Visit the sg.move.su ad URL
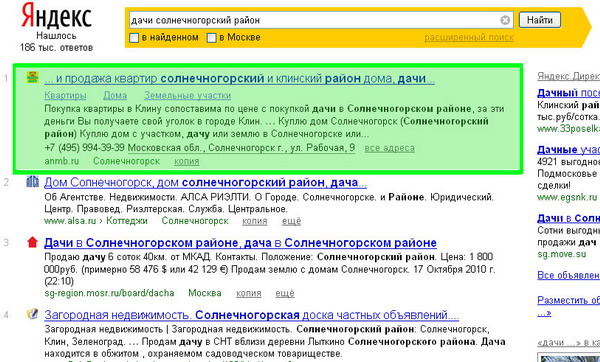Screen dimensions: 600x362 pos(561,254)
